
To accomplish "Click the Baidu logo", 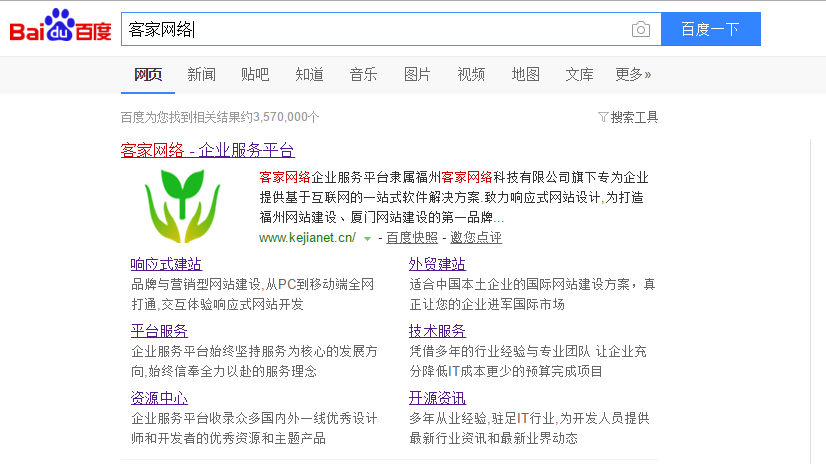I will [60, 28].
